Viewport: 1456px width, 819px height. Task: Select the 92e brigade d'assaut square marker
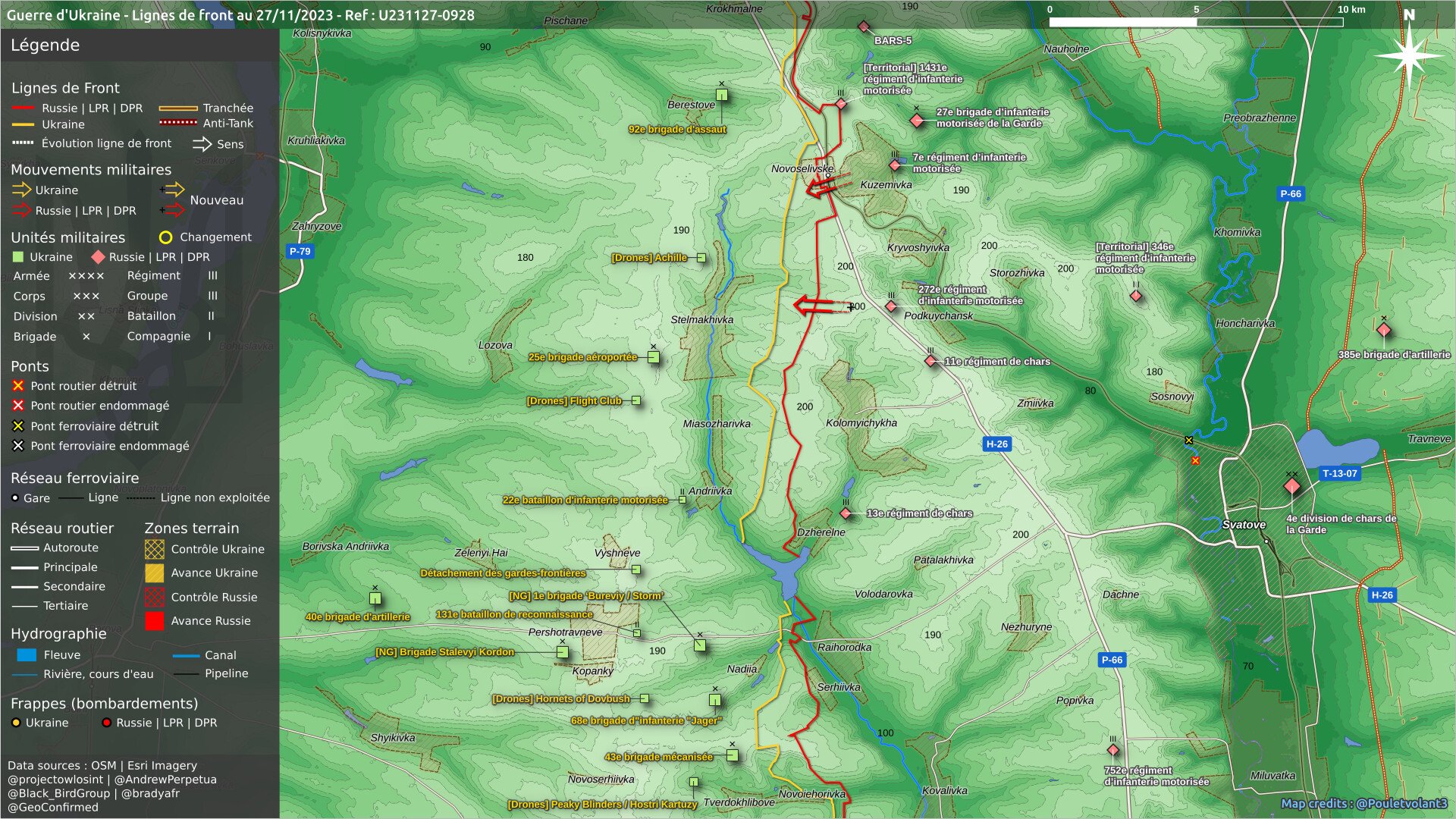[x=722, y=96]
